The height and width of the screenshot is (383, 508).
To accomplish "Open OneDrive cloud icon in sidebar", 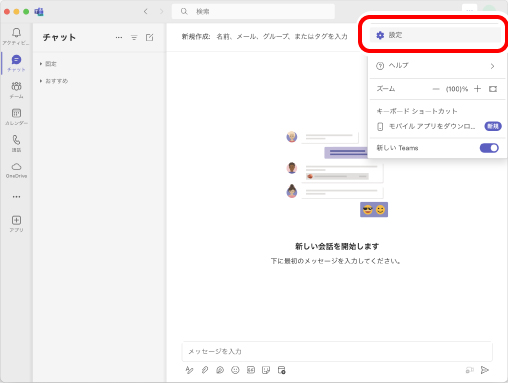I will [x=16, y=166].
